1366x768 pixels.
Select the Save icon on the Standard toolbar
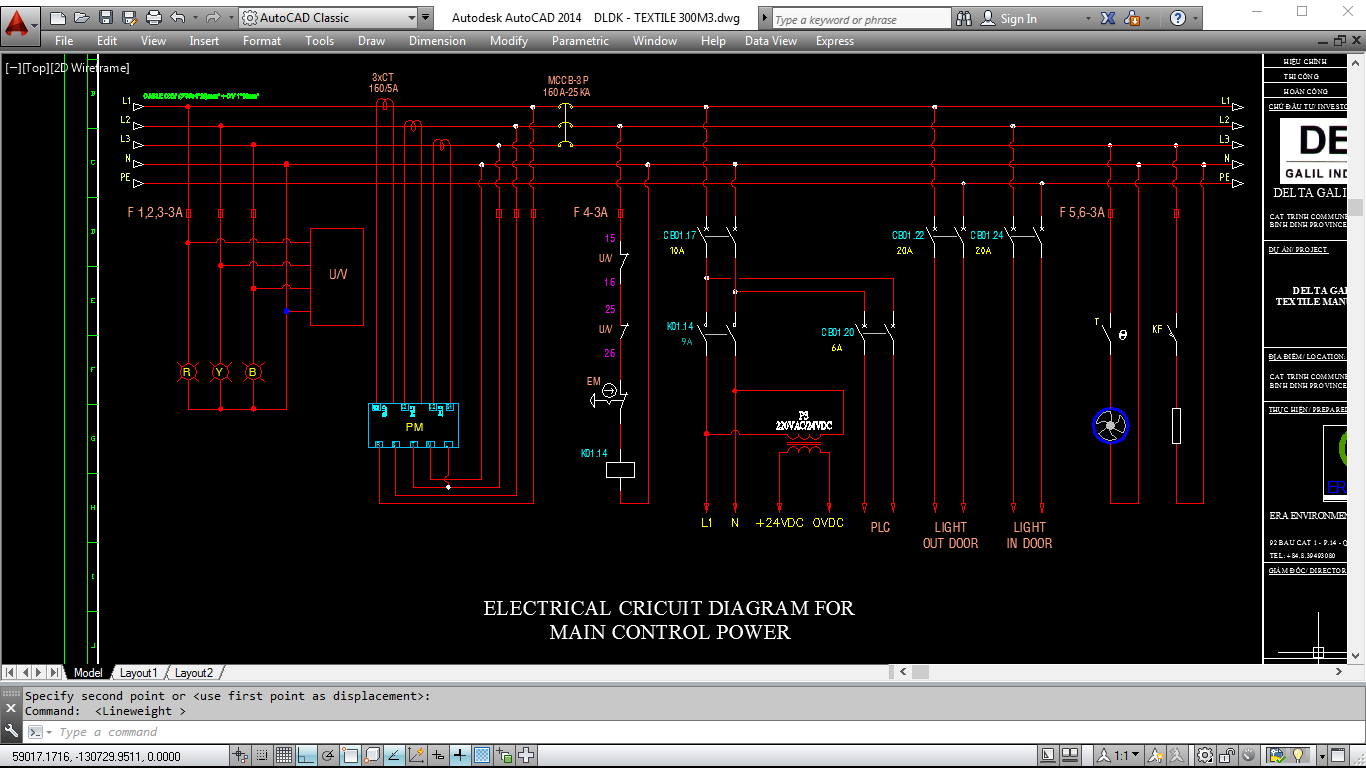point(105,17)
